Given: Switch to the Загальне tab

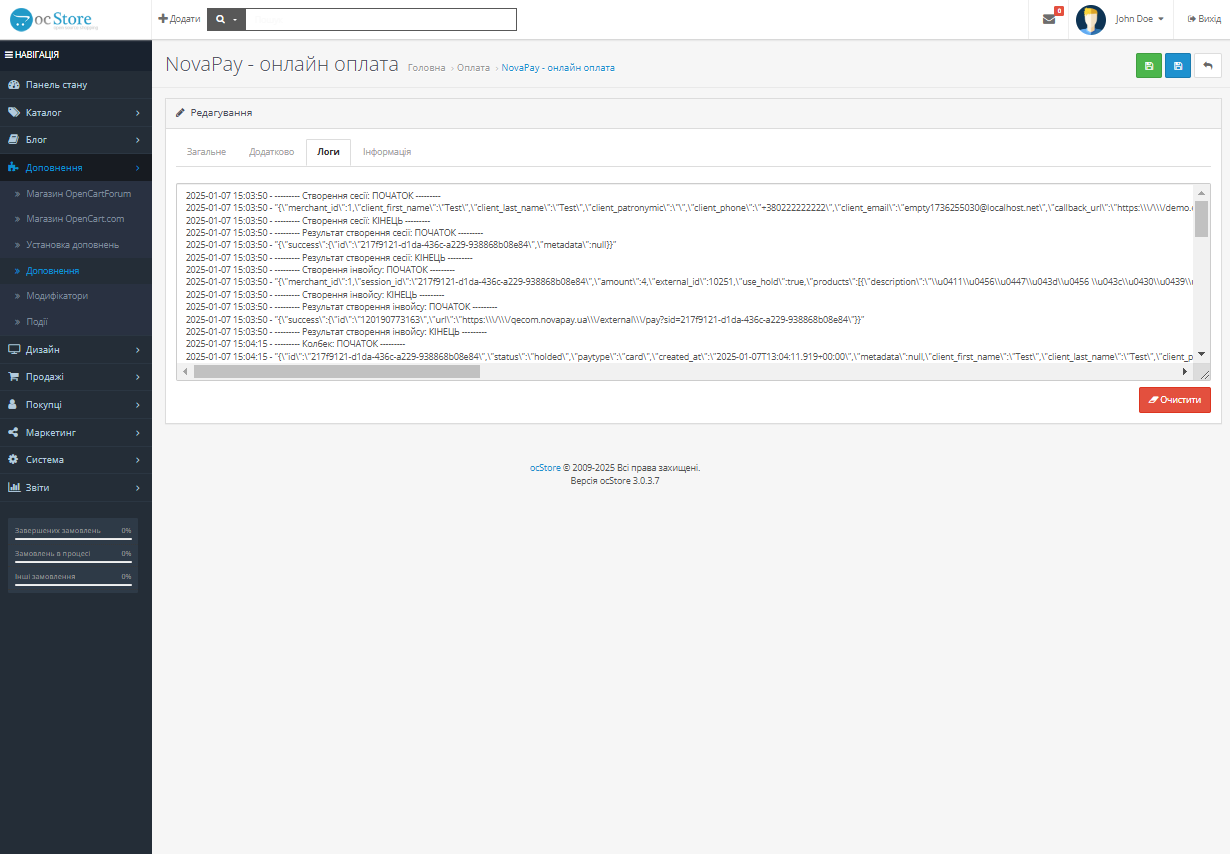Looking at the screenshot, I should (206, 152).
